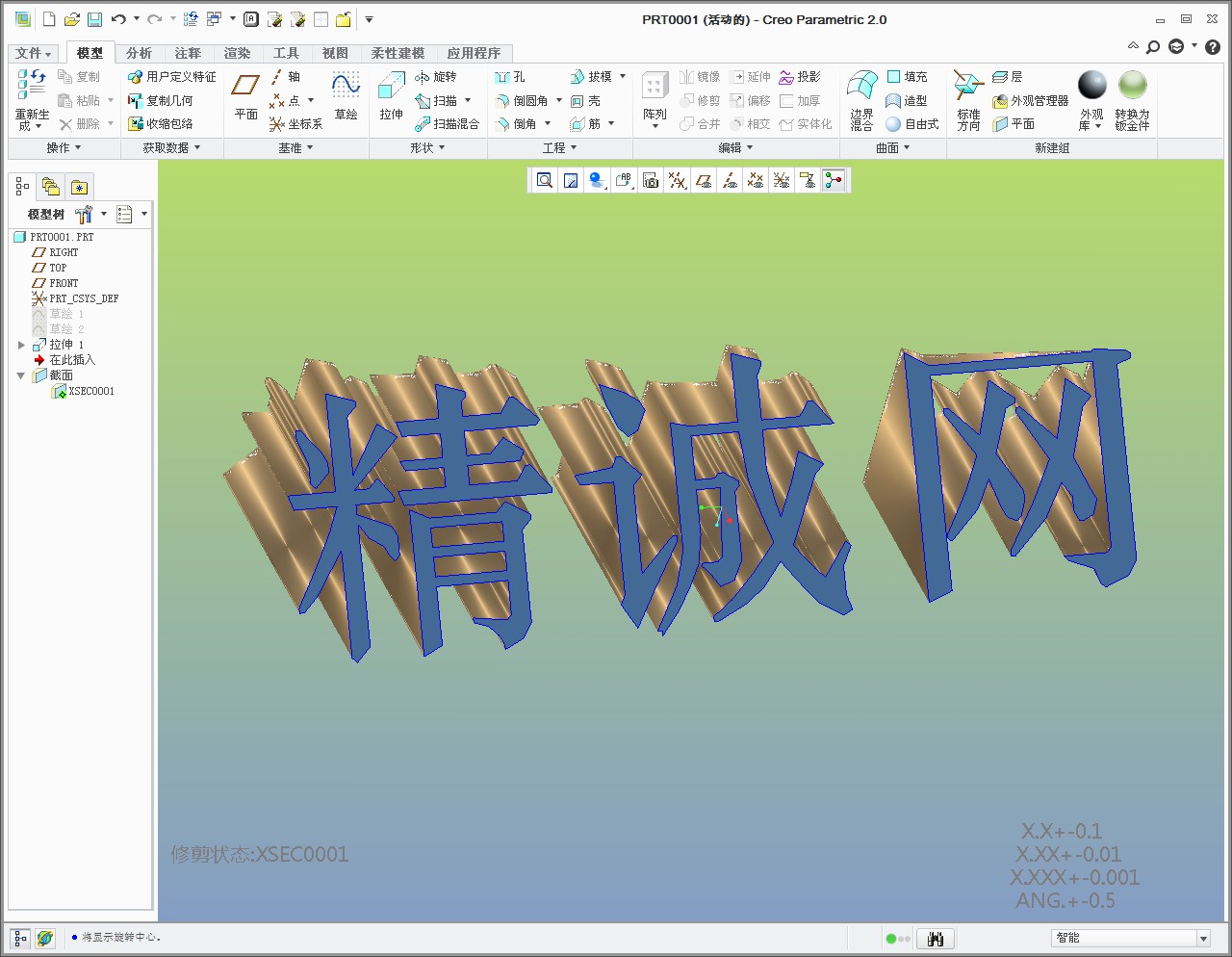Click the Refit zoom icon
This screenshot has width=1232, height=957.
click(545, 180)
